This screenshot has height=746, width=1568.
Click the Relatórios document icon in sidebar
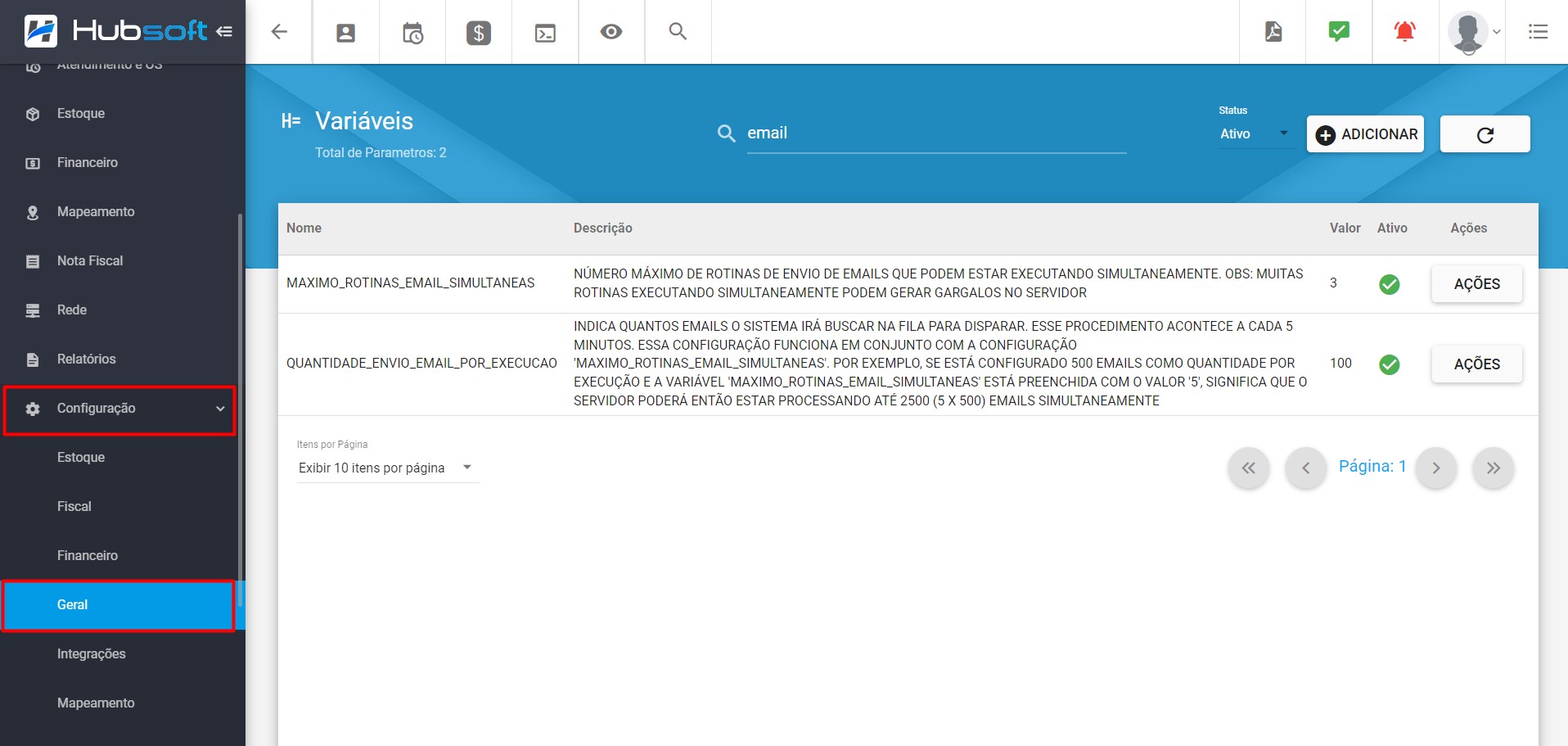pos(33,359)
